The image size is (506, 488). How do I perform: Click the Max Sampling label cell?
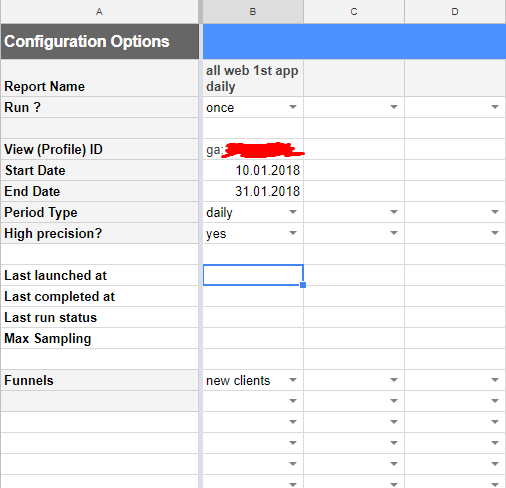[x=100, y=338]
